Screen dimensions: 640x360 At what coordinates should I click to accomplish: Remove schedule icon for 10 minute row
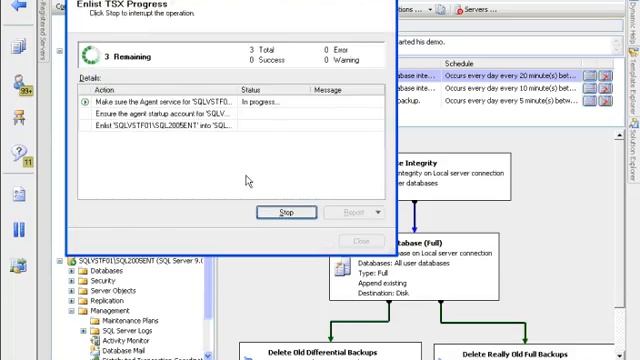606,88
